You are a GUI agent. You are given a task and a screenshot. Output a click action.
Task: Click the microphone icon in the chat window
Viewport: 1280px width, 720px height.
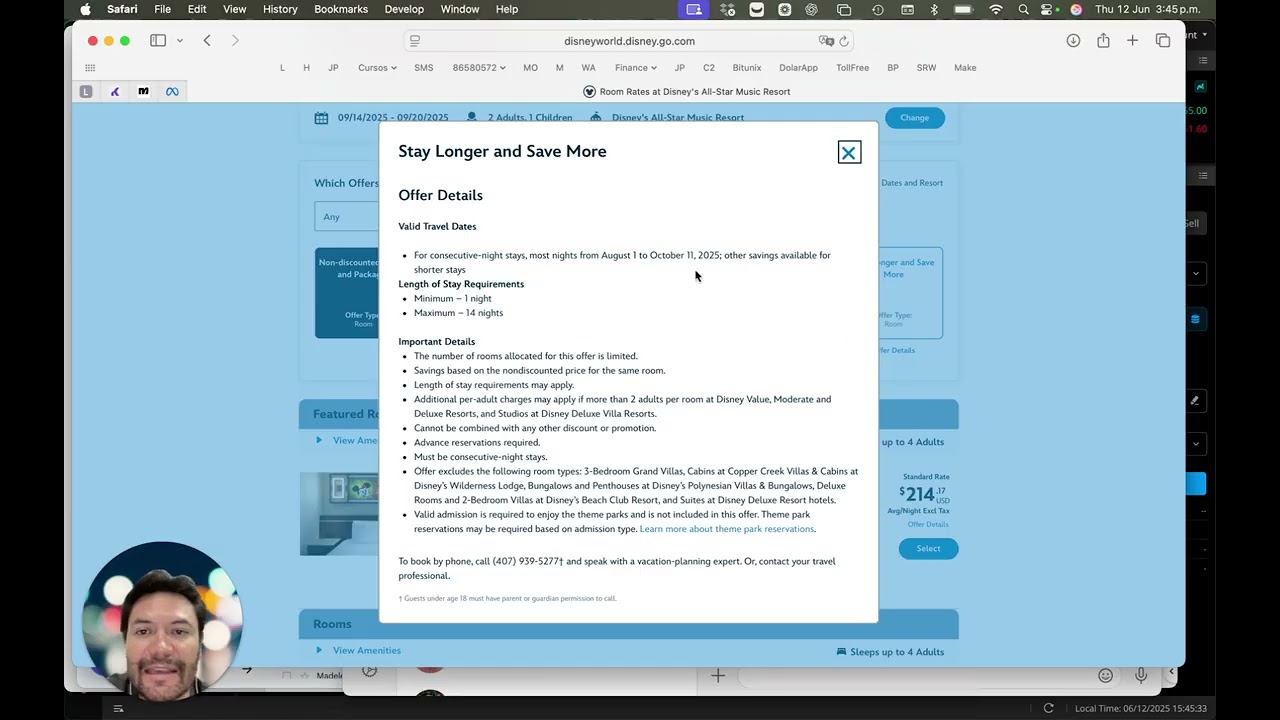click(x=1141, y=676)
